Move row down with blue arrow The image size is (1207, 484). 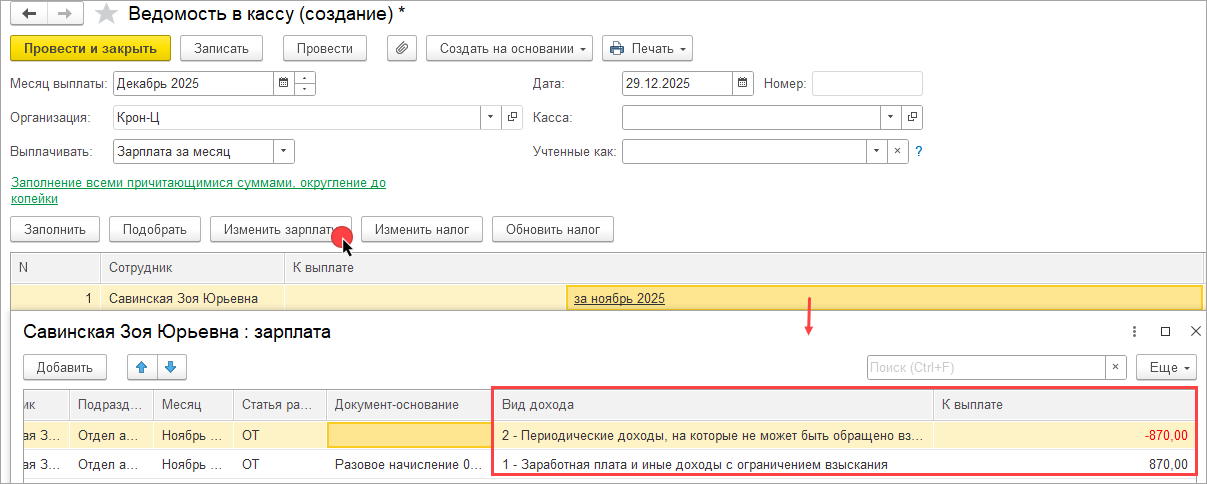[x=170, y=367]
